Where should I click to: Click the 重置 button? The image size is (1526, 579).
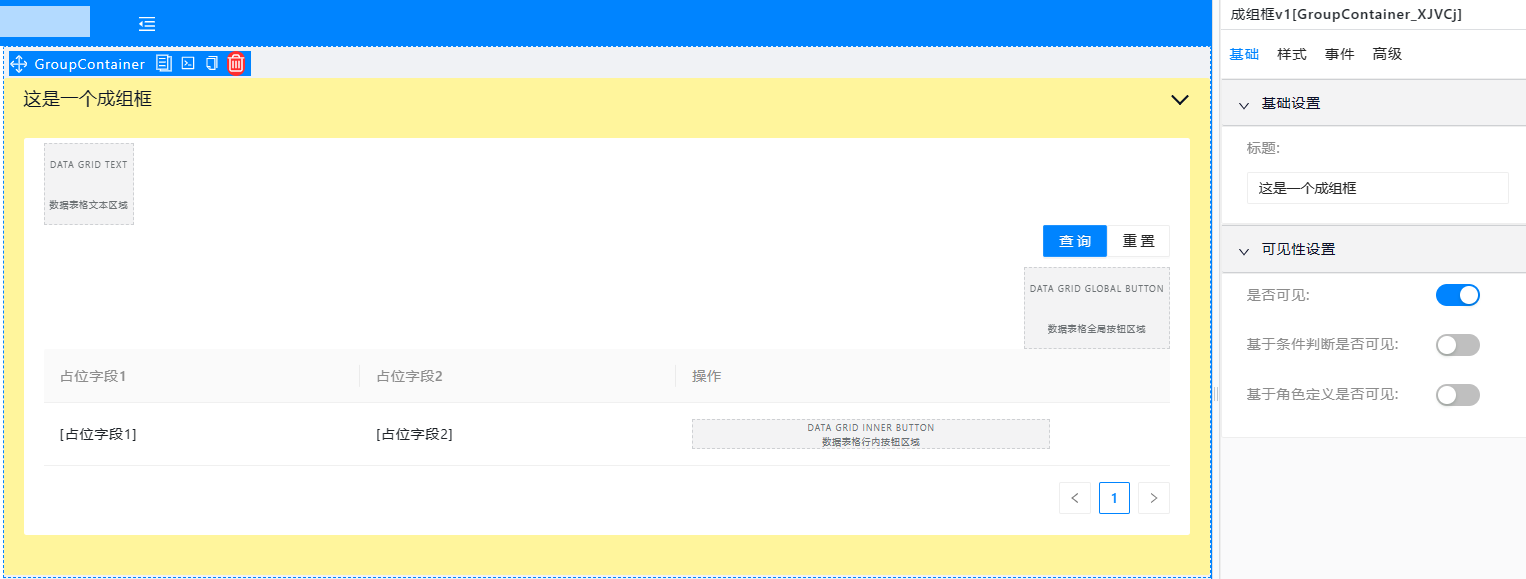1139,241
